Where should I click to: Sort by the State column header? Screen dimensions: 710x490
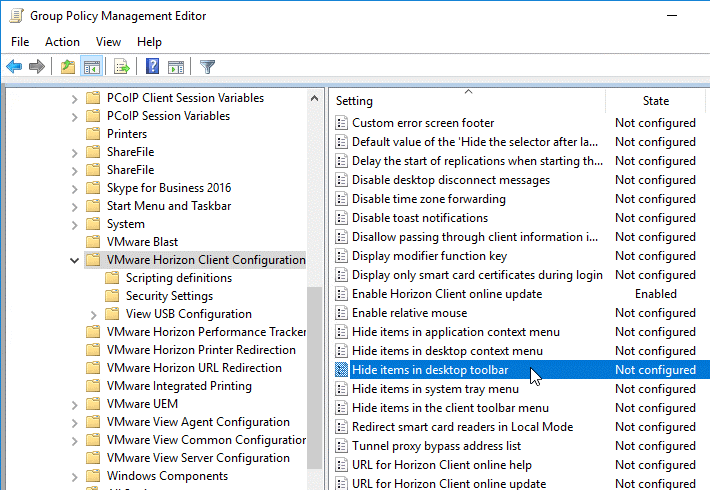[x=655, y=101]
